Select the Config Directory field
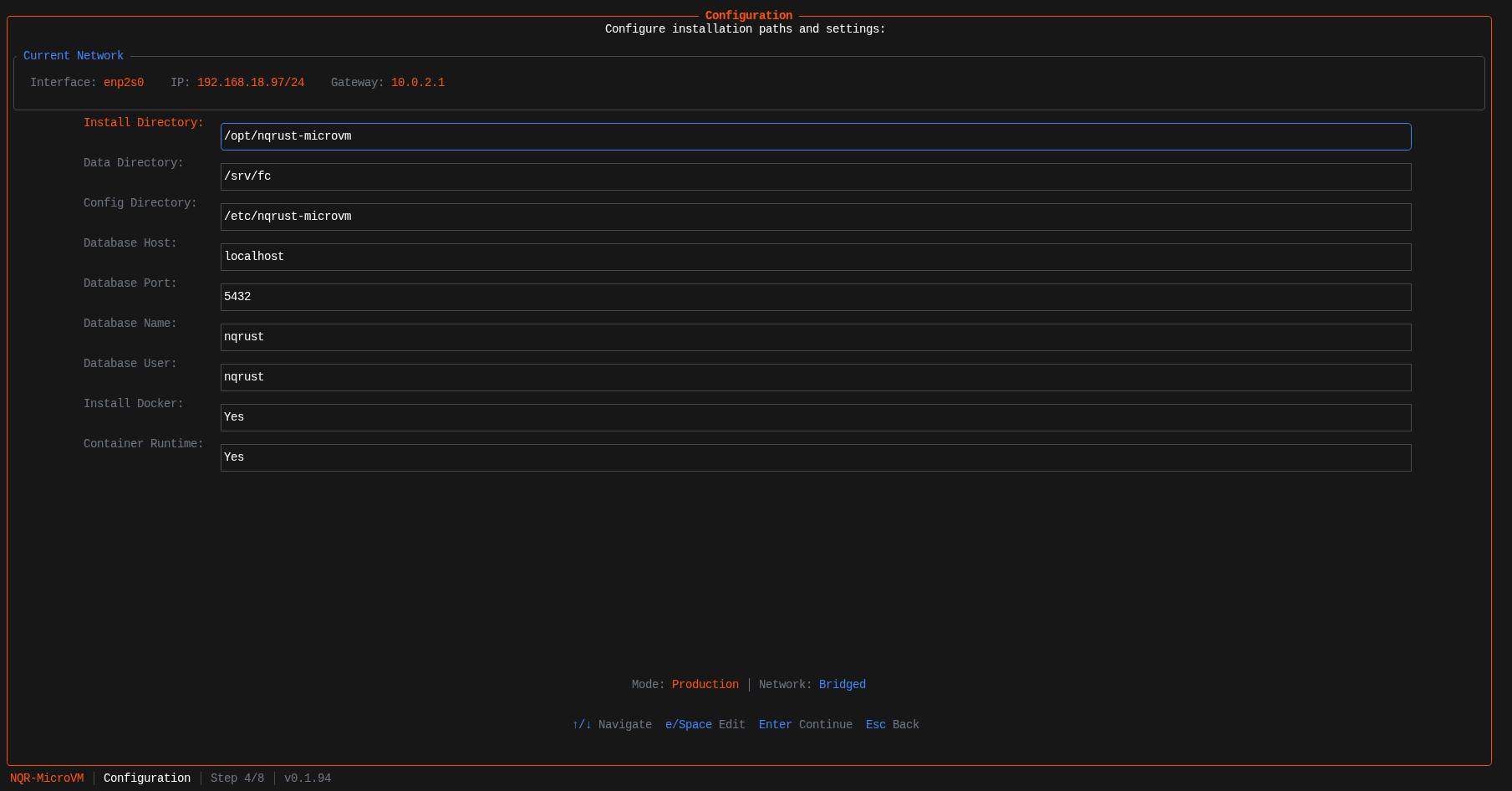1512x791 pixels. tap(815, 217)
